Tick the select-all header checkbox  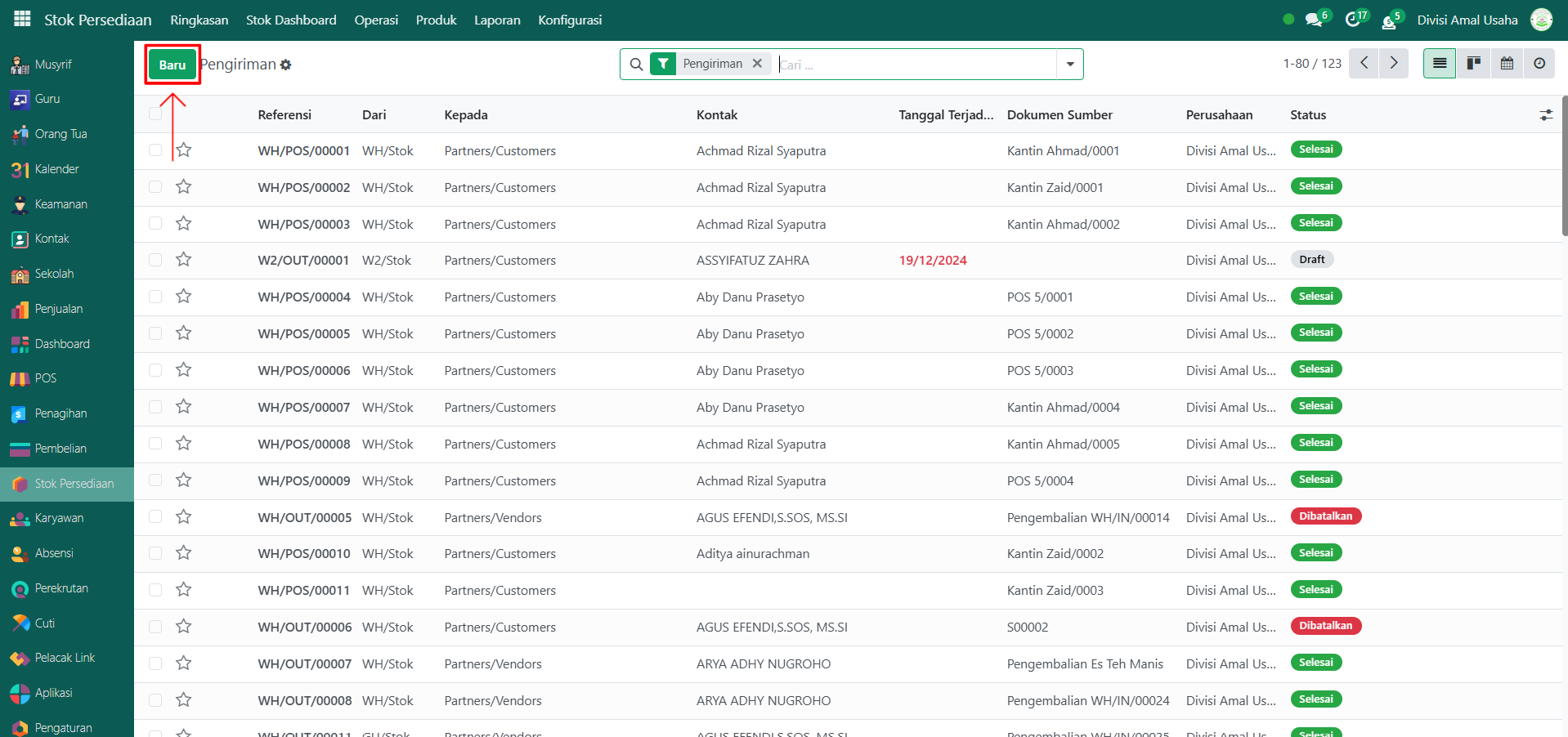point(155,114)
